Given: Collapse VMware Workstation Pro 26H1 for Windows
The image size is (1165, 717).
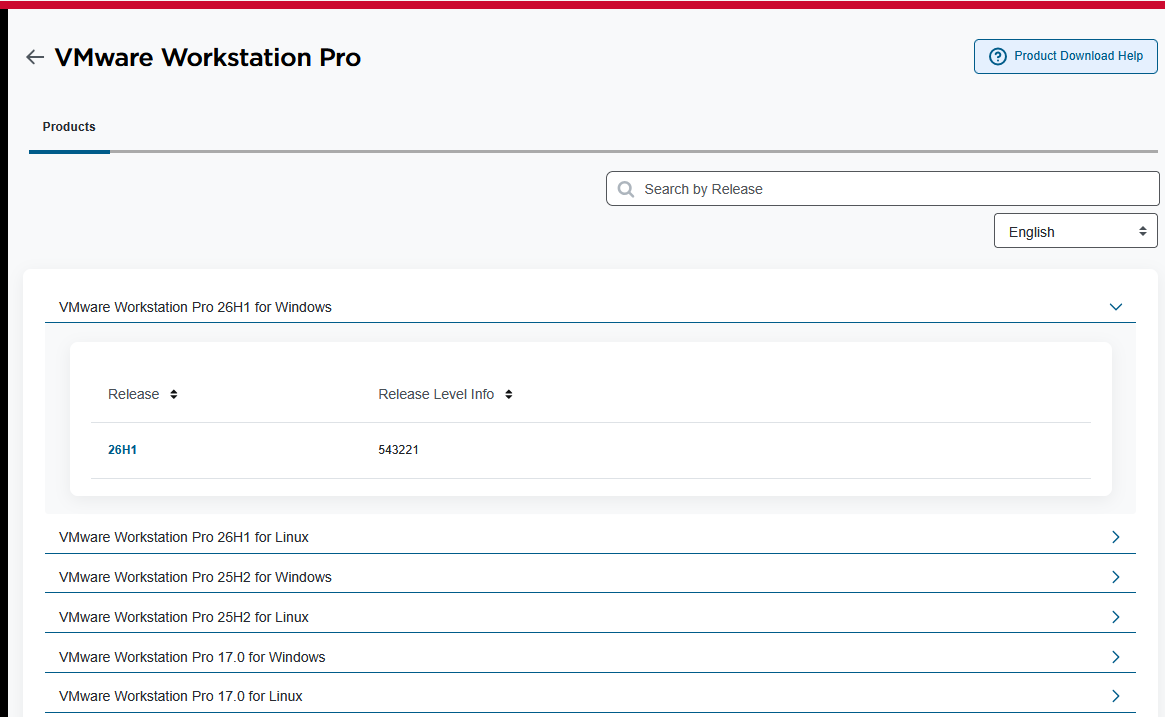Looking at the screenshot, I should click(1115, 307).
